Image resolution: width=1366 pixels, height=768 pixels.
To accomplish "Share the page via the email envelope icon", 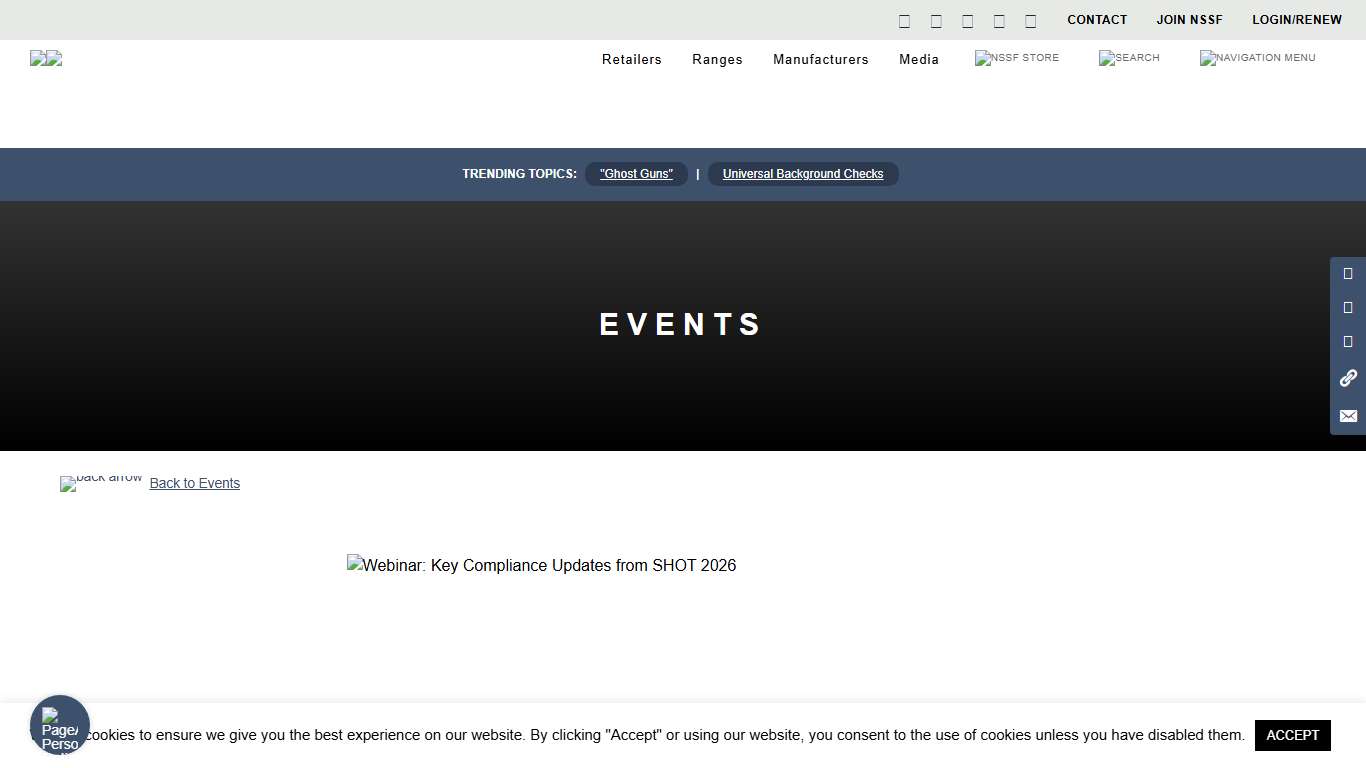I will click(x=1347, y=416).
